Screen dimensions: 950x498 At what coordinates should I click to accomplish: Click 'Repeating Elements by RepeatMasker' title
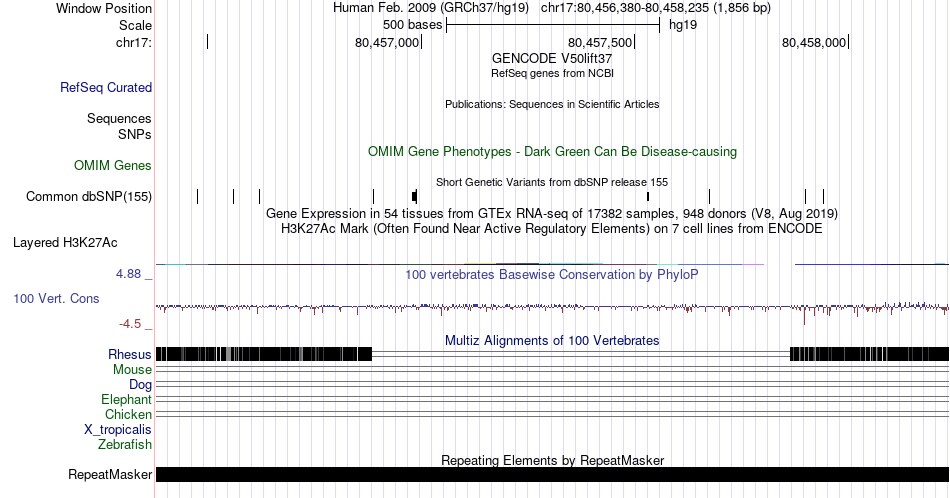[552, 460]
